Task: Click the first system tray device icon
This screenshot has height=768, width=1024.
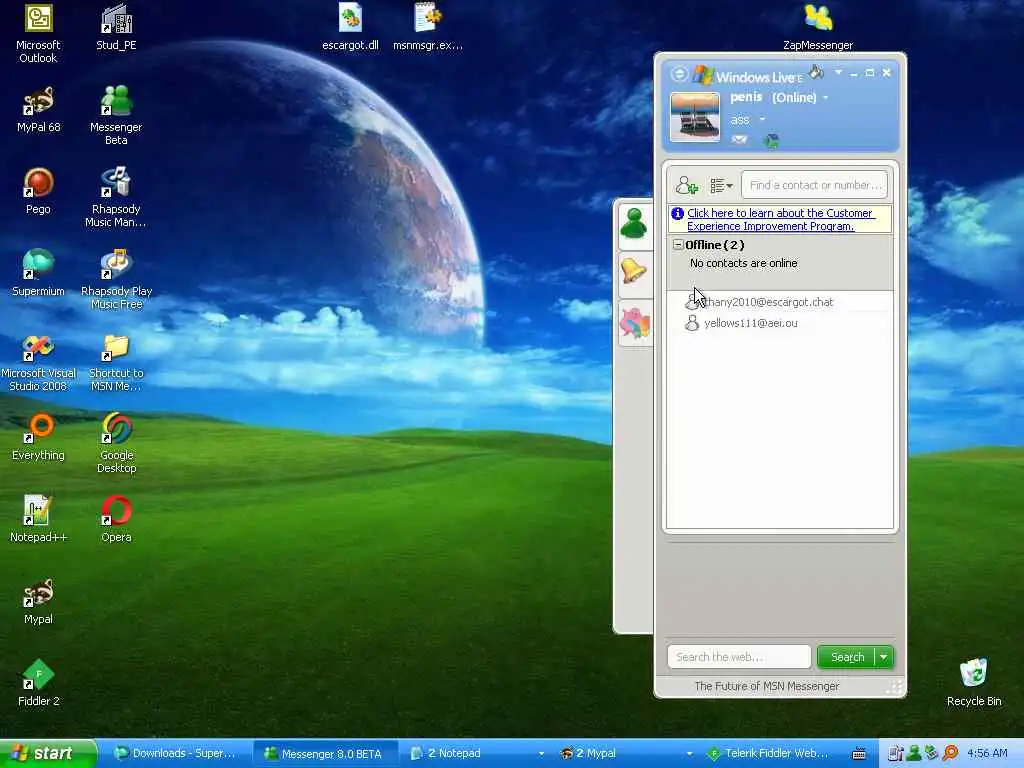Action: click(895, 754)
